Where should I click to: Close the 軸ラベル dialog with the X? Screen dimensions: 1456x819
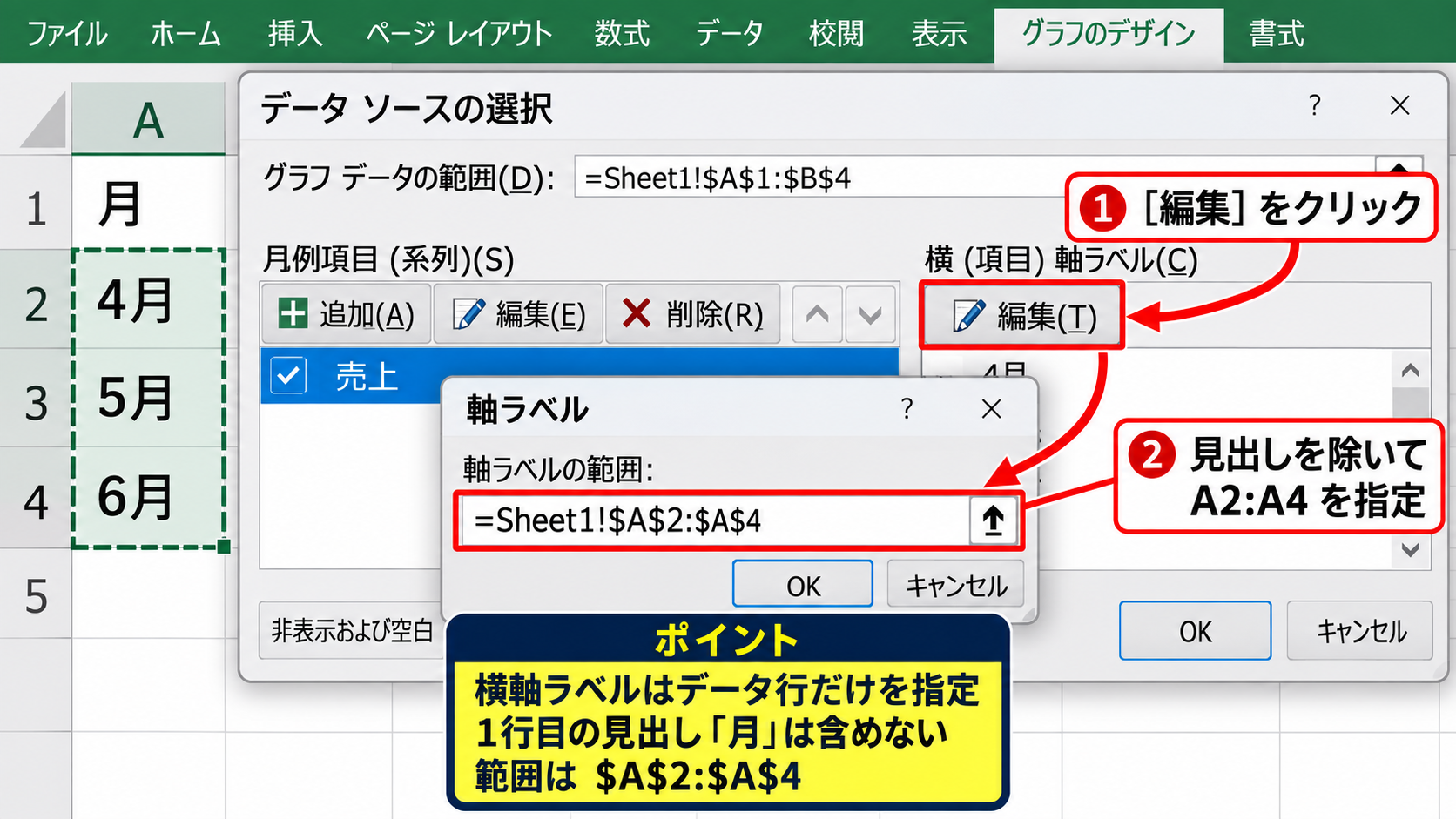(x=991, y=408)
